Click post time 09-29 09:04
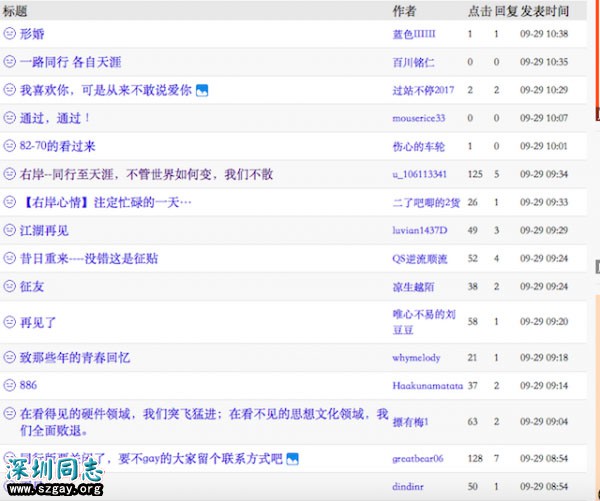This screenshot has height=501, width=600. pos(544,421)
